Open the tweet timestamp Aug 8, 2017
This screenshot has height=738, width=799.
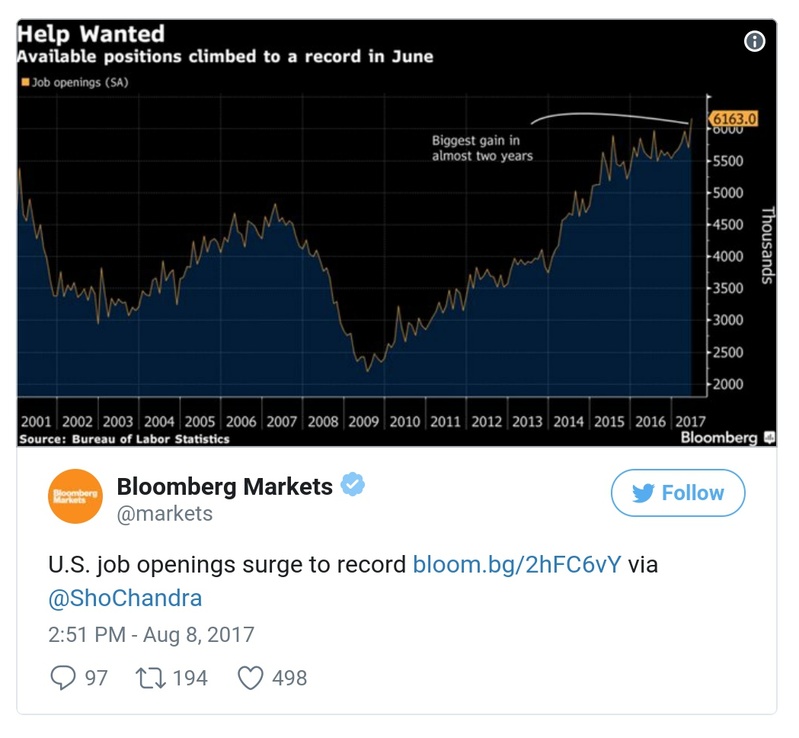[150, 635]
